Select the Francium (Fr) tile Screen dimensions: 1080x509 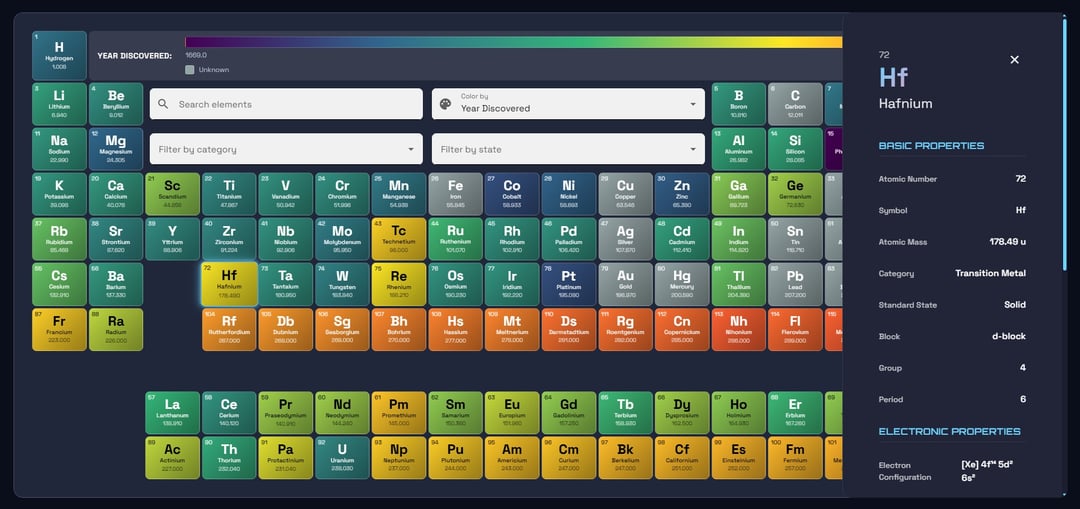(x=59, y=329)
